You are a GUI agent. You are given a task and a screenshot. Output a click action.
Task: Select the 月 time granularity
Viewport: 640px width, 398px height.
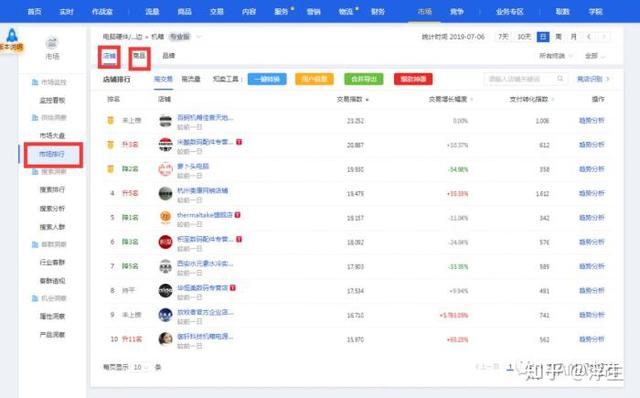point(573,37)
